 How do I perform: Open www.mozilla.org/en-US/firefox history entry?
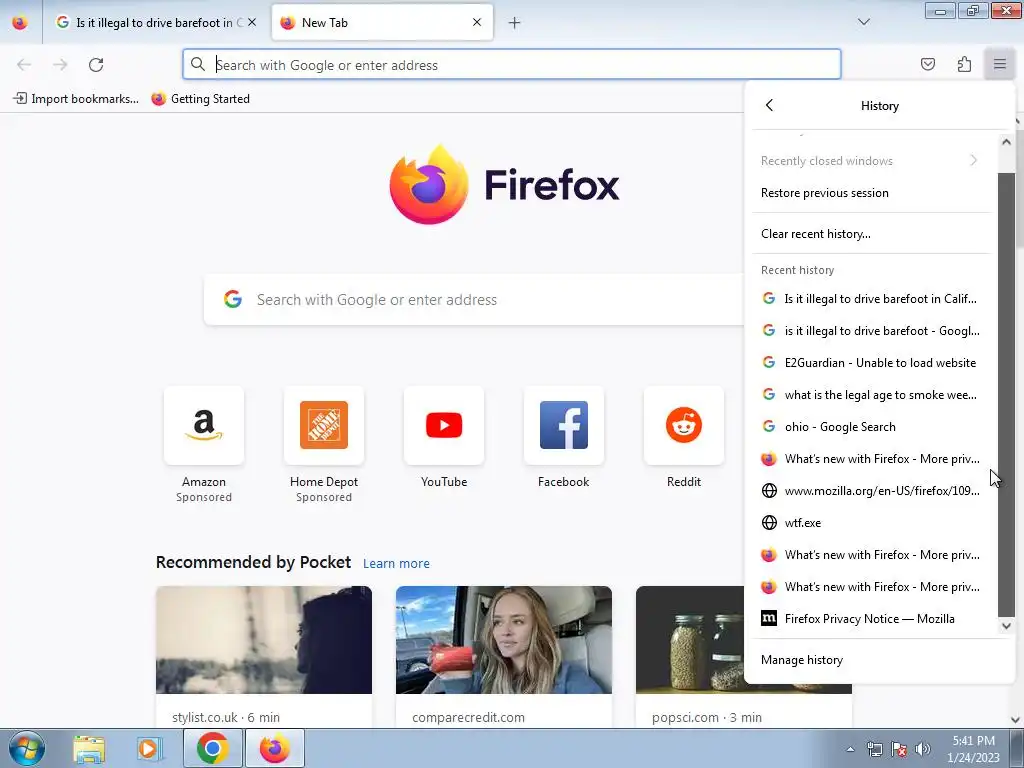click(871, 490)
